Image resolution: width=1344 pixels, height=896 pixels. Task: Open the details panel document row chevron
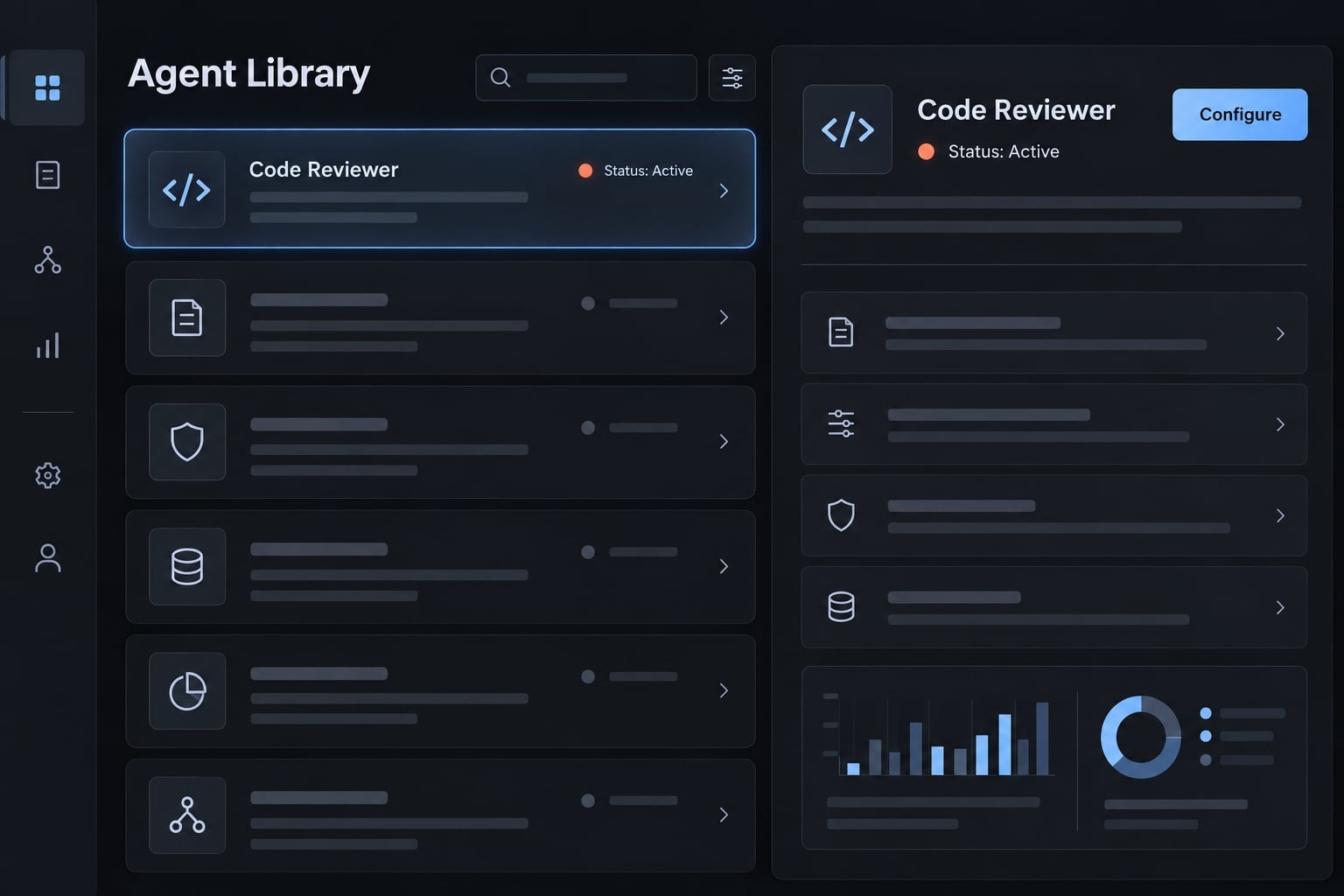coord(1280,333)
